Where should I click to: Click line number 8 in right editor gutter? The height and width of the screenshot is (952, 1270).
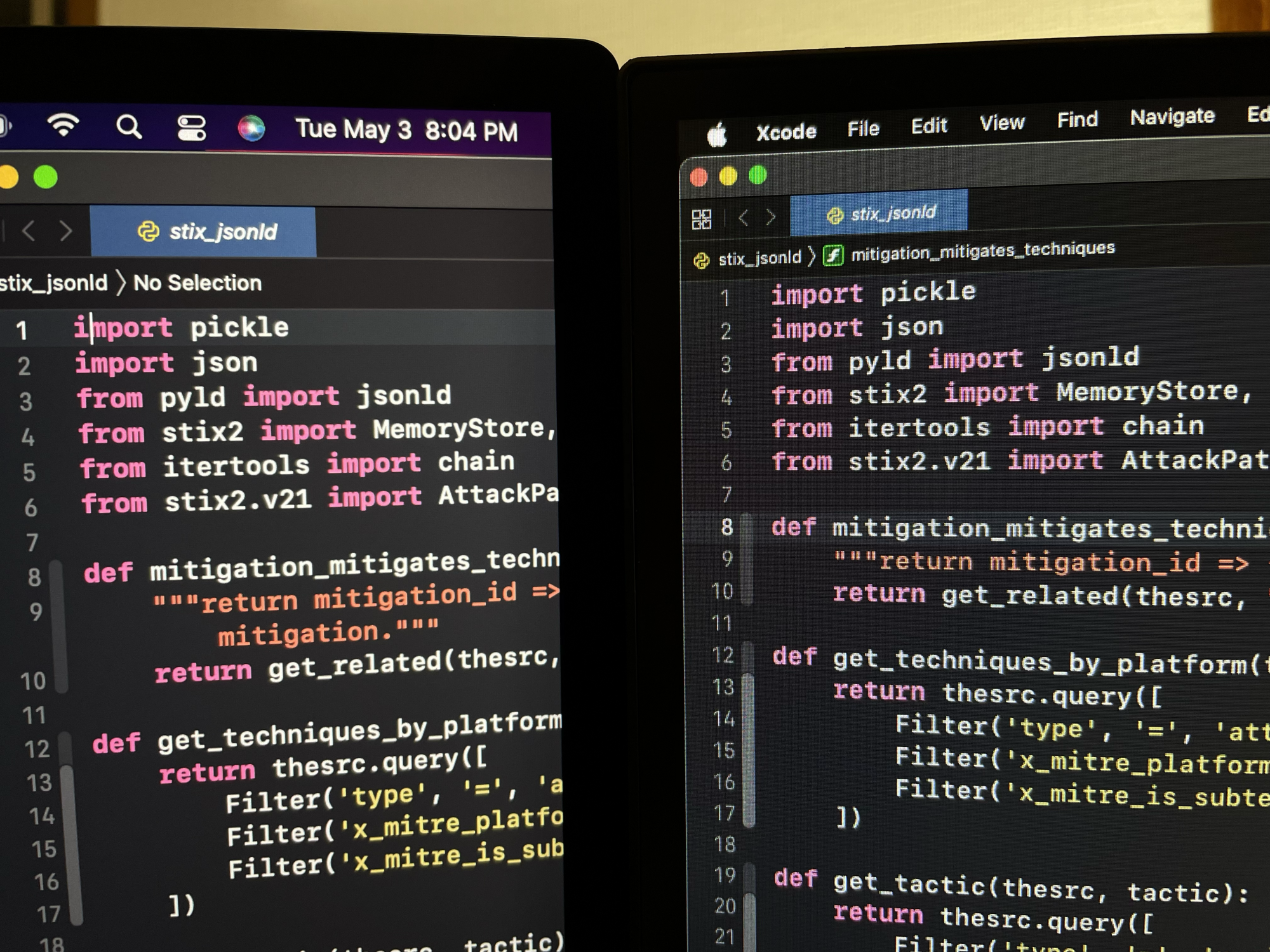(726, 527)
